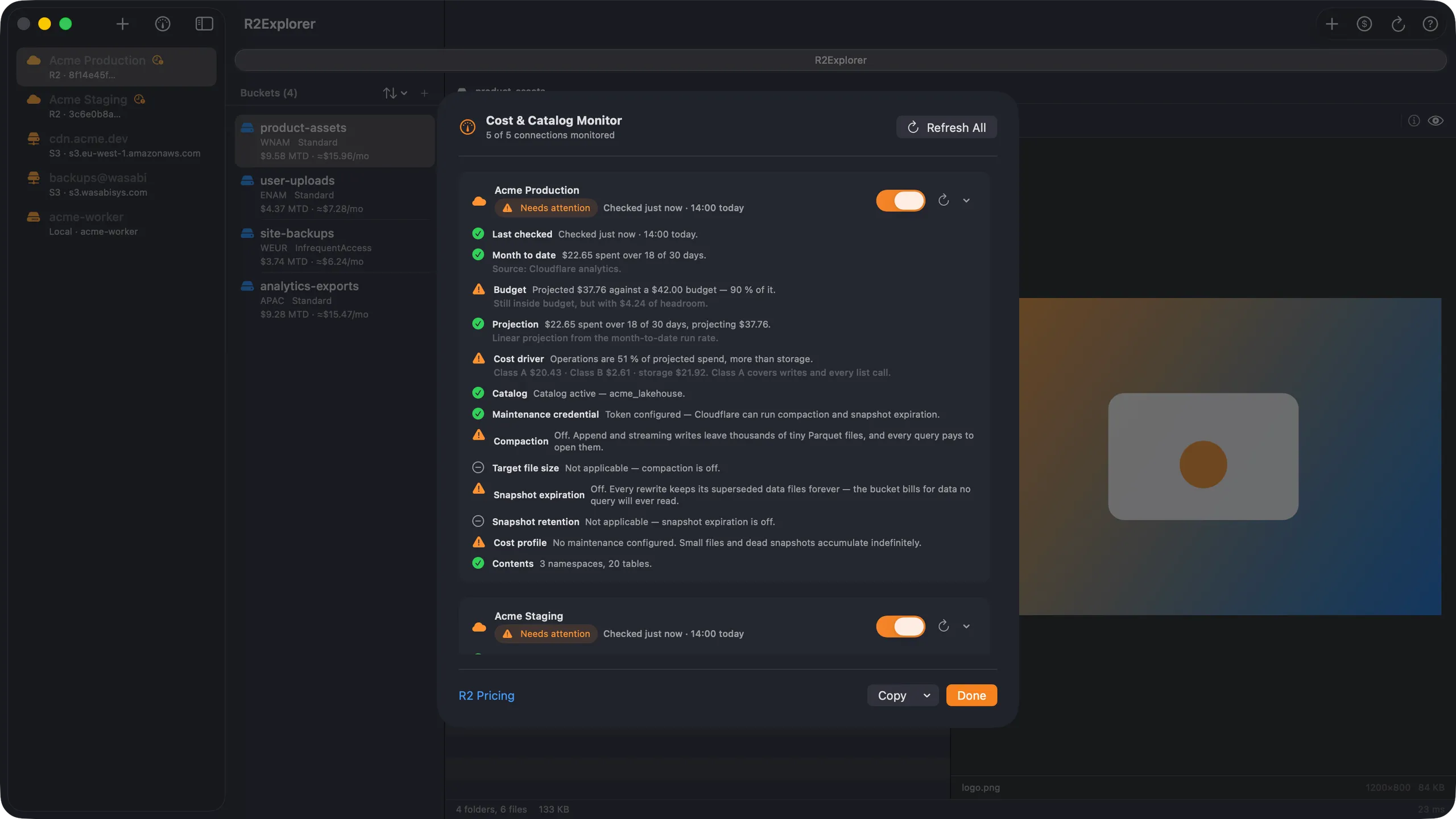The image size is (1456, 819).
Task: Select acme-worker local connection
Action: (x=116, y=224)
